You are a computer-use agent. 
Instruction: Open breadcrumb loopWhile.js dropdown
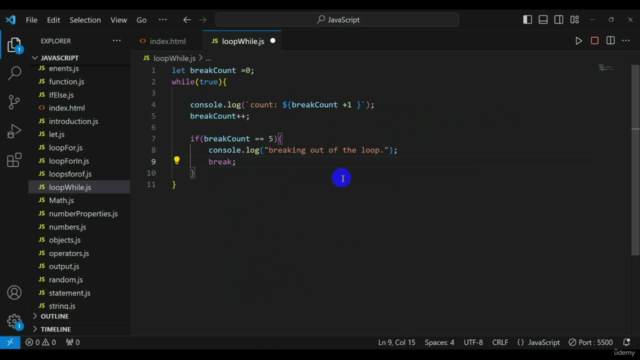[x=174, y=58]
